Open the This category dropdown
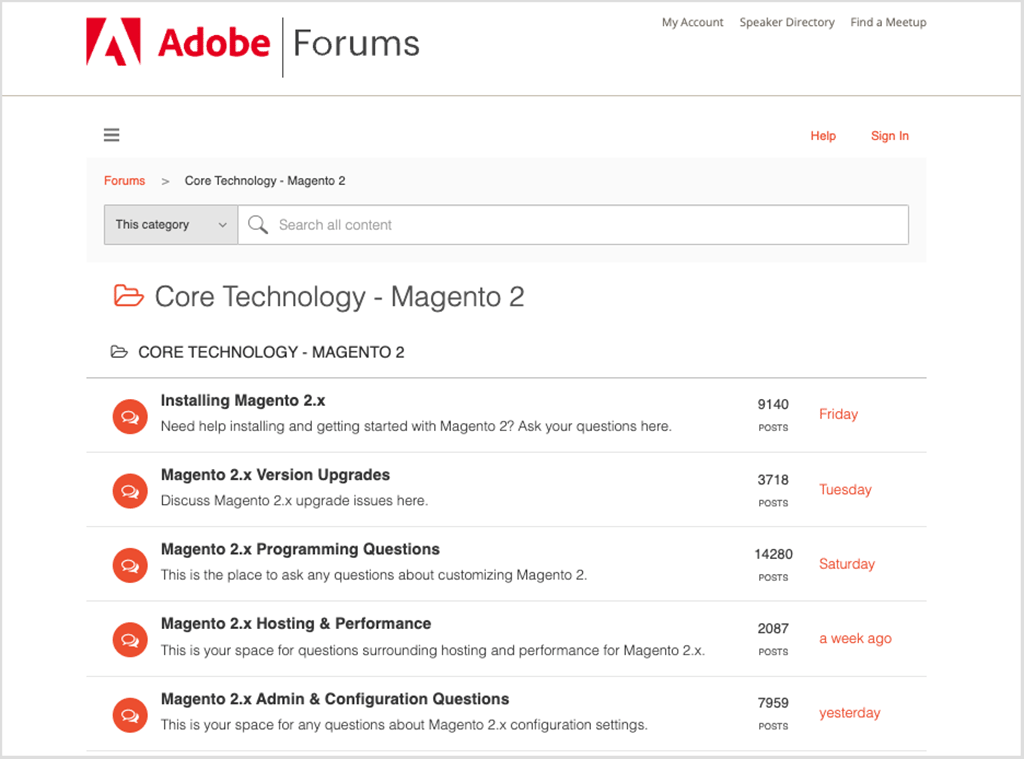Viewport: 1024px width, 759px height. (171, 225)
